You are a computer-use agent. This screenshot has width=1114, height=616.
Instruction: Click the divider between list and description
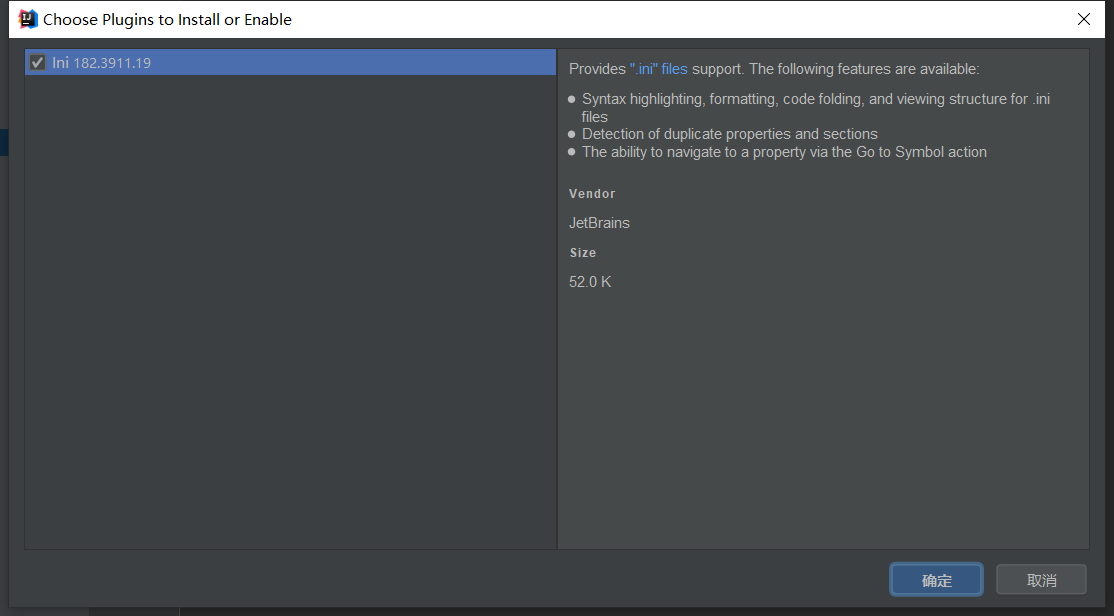(557, 300)
